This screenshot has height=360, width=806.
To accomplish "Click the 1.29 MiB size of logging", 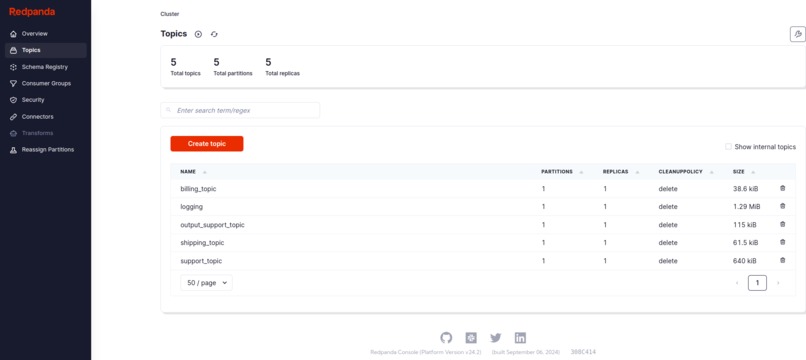I will coord(746,207).
